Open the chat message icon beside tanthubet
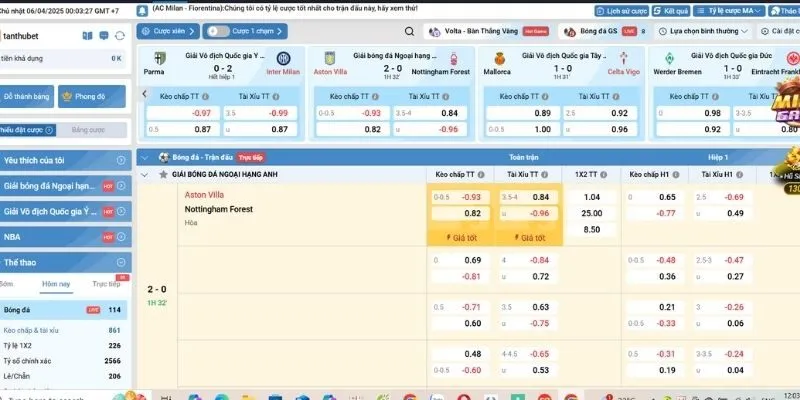 coord(104,35)
